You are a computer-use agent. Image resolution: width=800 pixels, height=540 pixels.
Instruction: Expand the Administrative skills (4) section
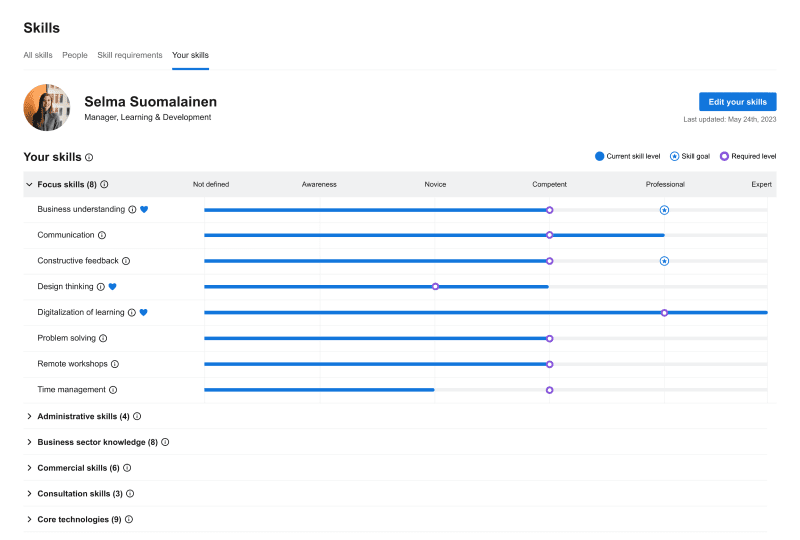tap(29, 416)
